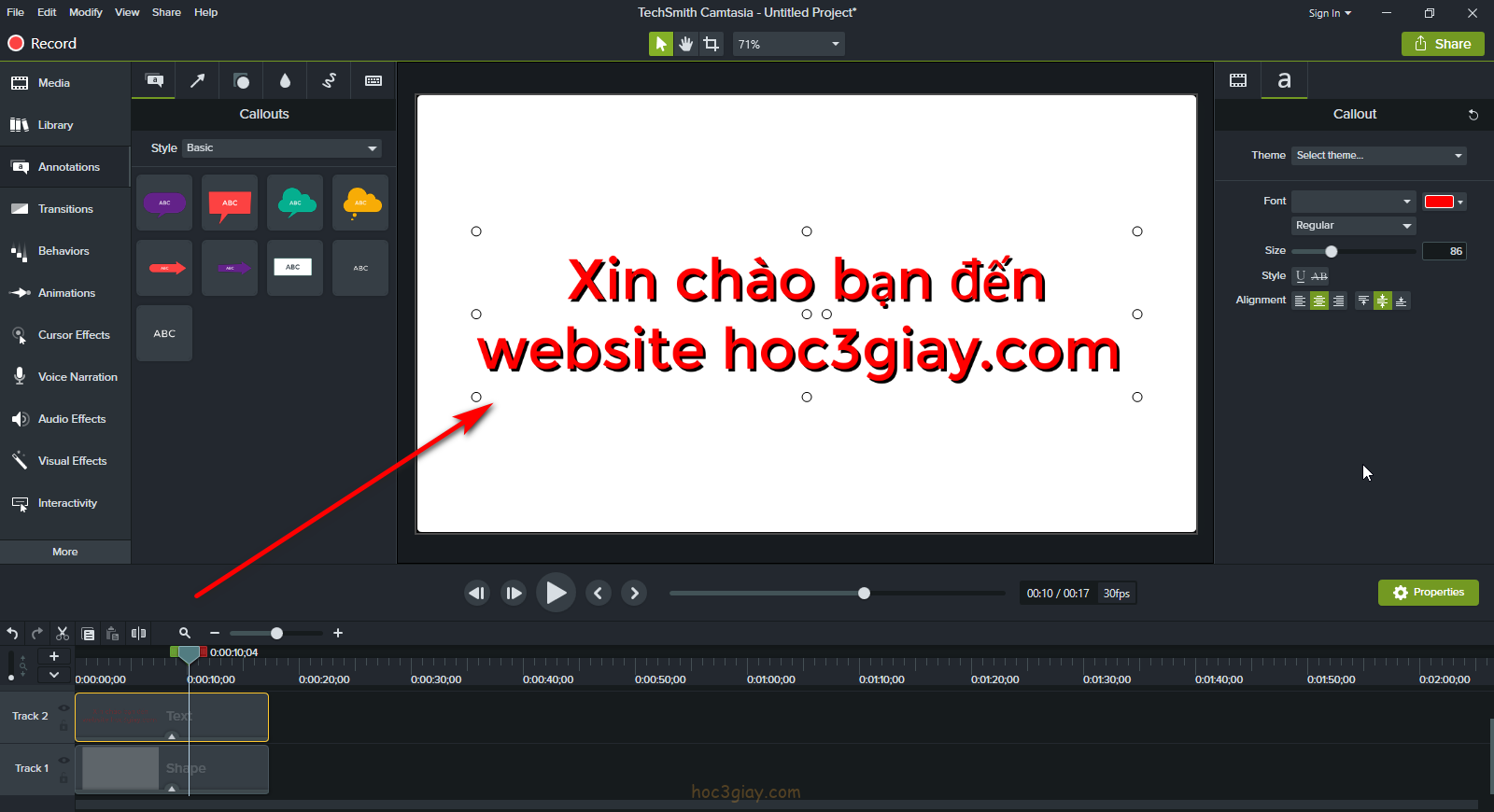The width and height of the screenshot is (1494, 812).
Task: Click the Properties button
Action: (1429, 593)
